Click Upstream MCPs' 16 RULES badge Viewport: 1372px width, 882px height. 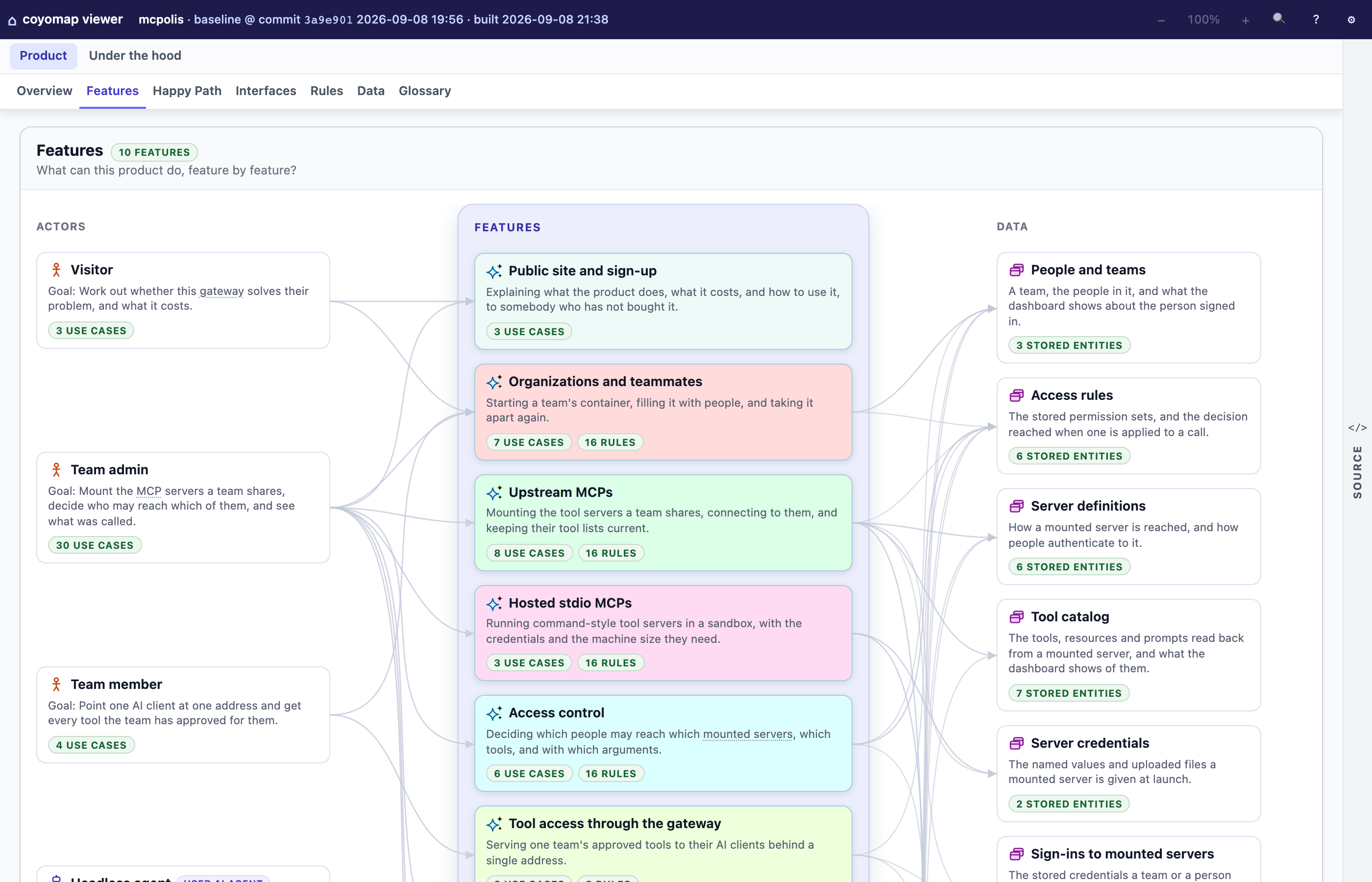pyautogui.click(x=611, y=553)
